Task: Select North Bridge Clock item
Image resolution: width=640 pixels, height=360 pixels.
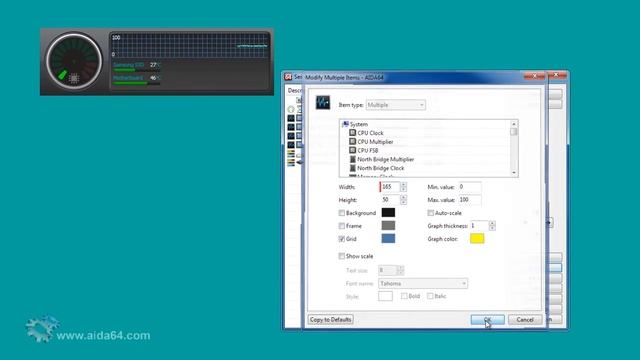Action: (x=380, y=168)
